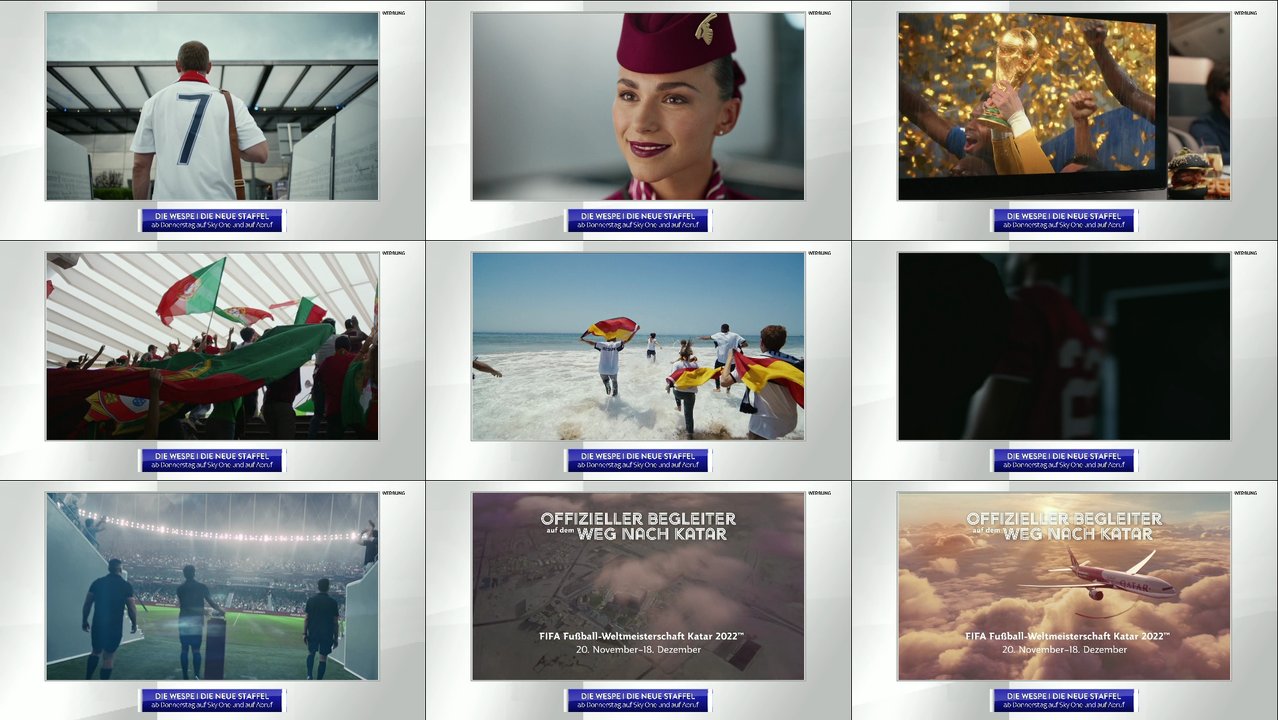Click 'OFFIZIELLER BEGLEITER' headline in the aerial city frame
Image resolution: width=1278 pixels, height=720 pixels.
coord(638,519)
